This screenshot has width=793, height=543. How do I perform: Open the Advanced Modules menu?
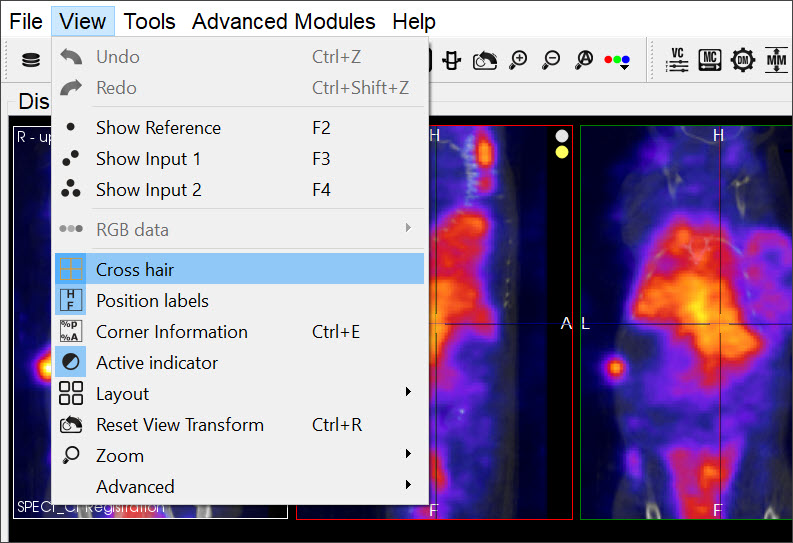(283, 21)
